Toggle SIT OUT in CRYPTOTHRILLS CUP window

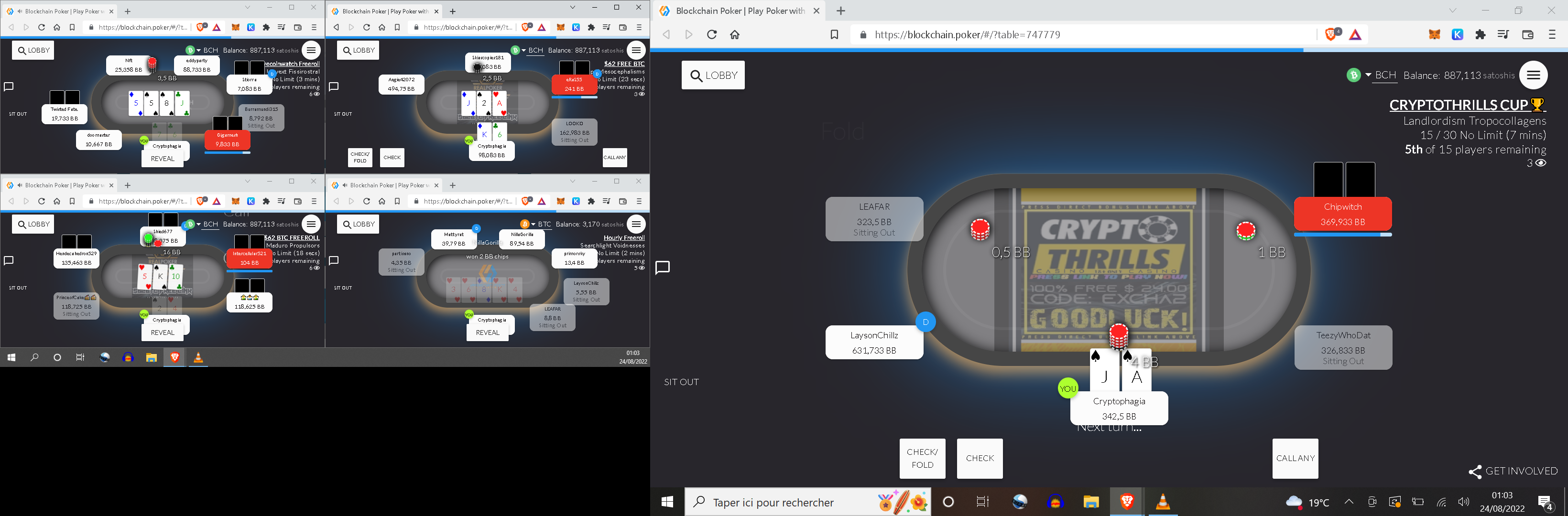681,382
